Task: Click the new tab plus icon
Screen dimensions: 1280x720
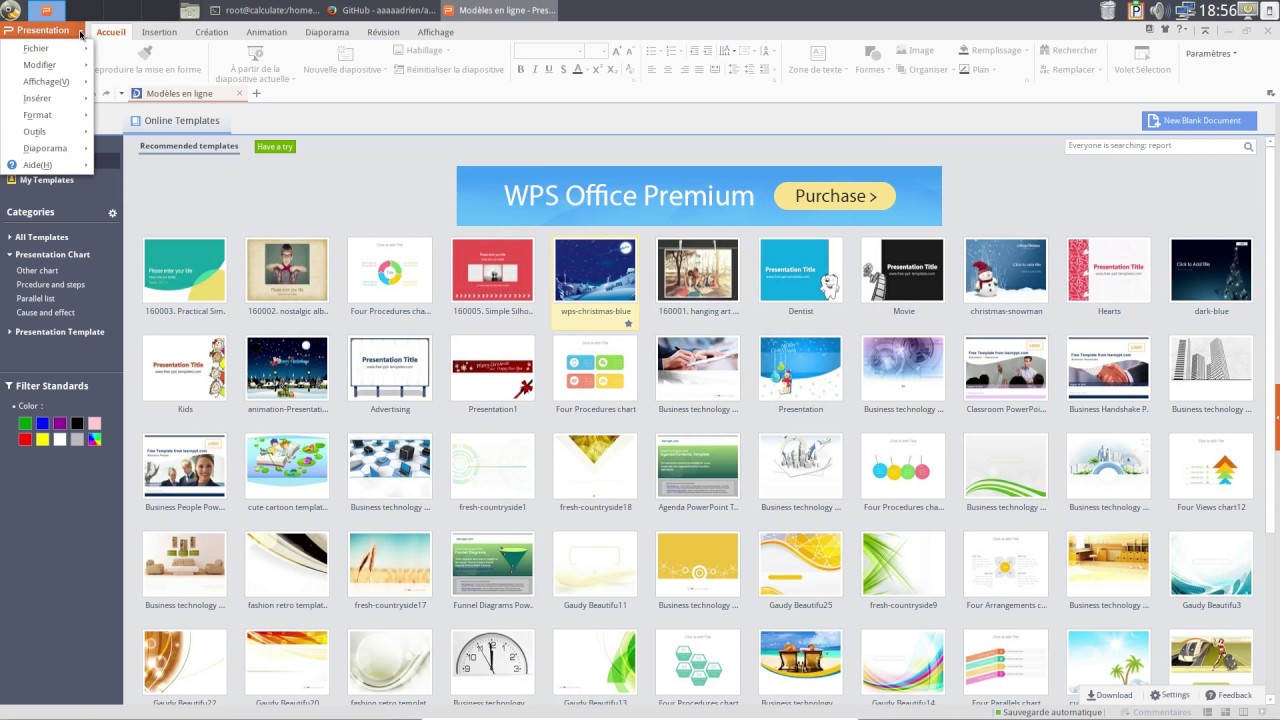Action: 256,94
